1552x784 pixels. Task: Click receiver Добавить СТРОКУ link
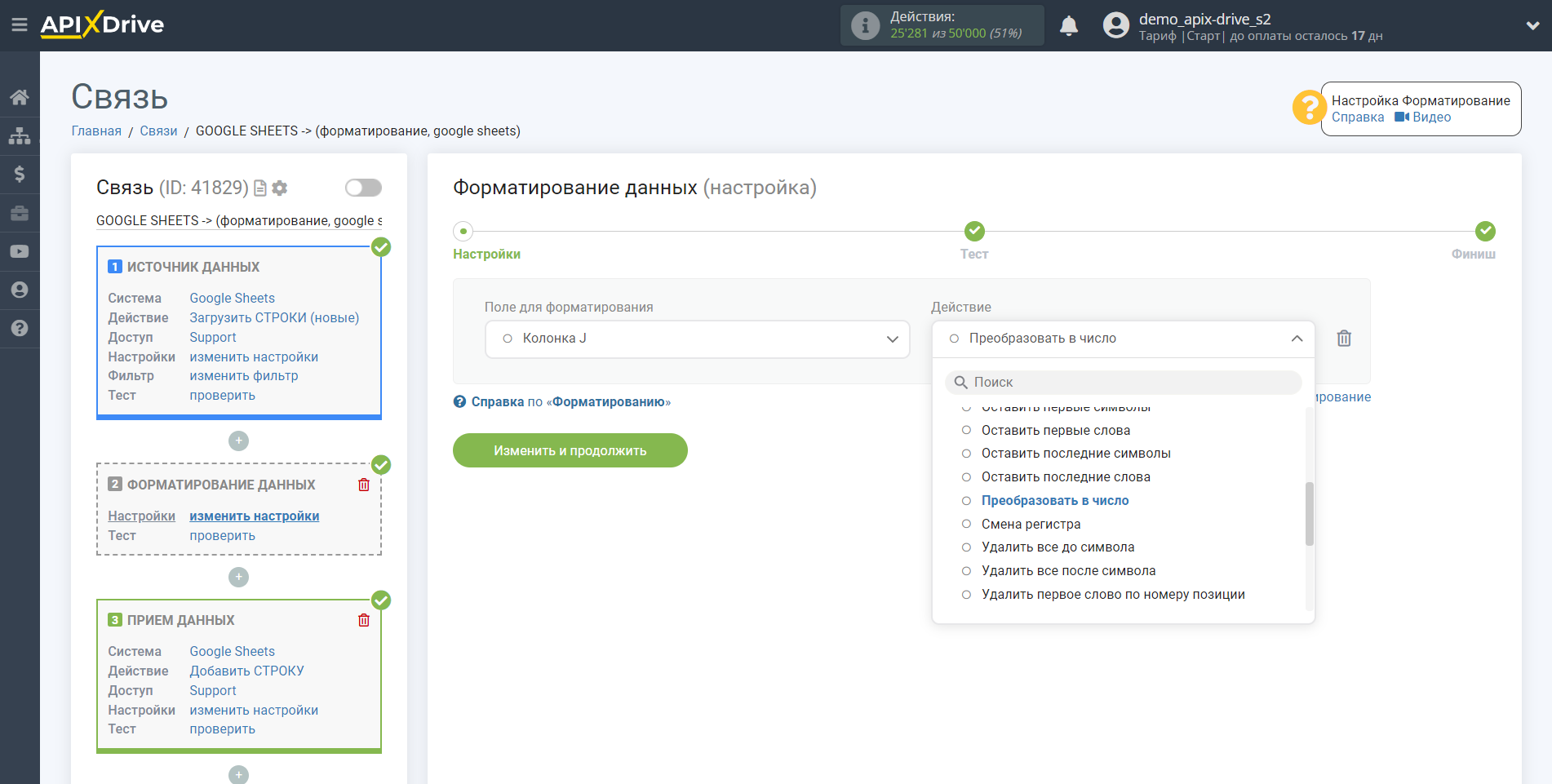pos(247,671)
